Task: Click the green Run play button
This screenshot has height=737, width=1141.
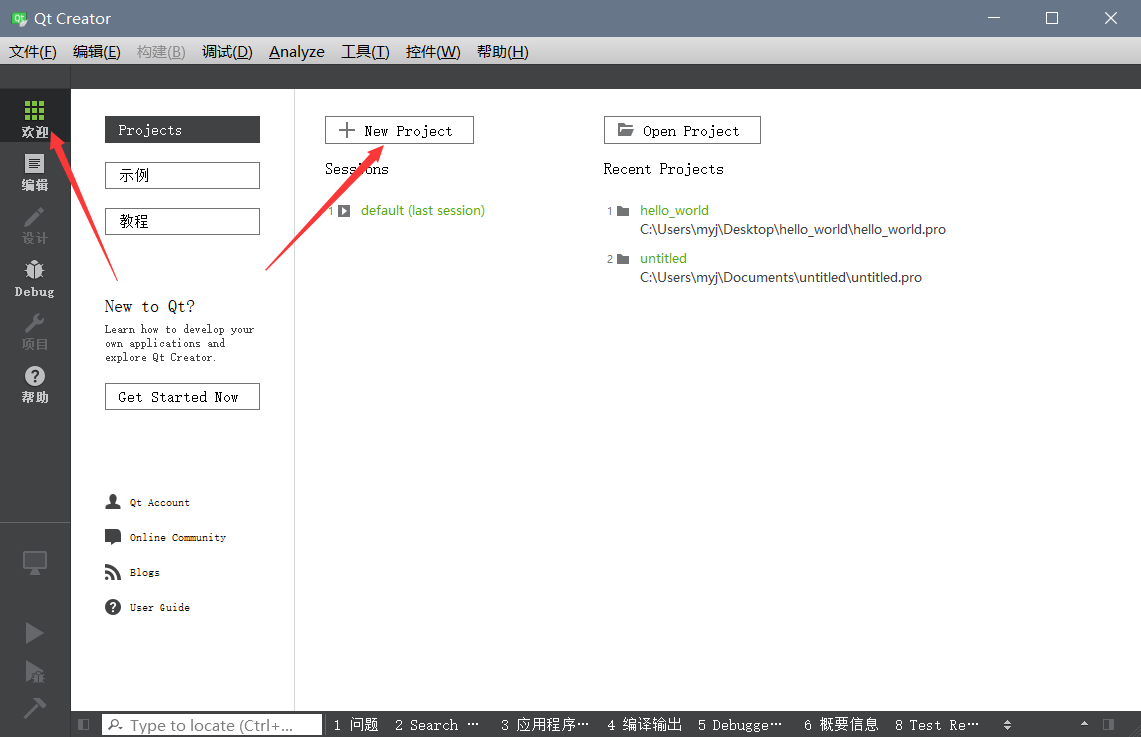Action: click(34, 633)
